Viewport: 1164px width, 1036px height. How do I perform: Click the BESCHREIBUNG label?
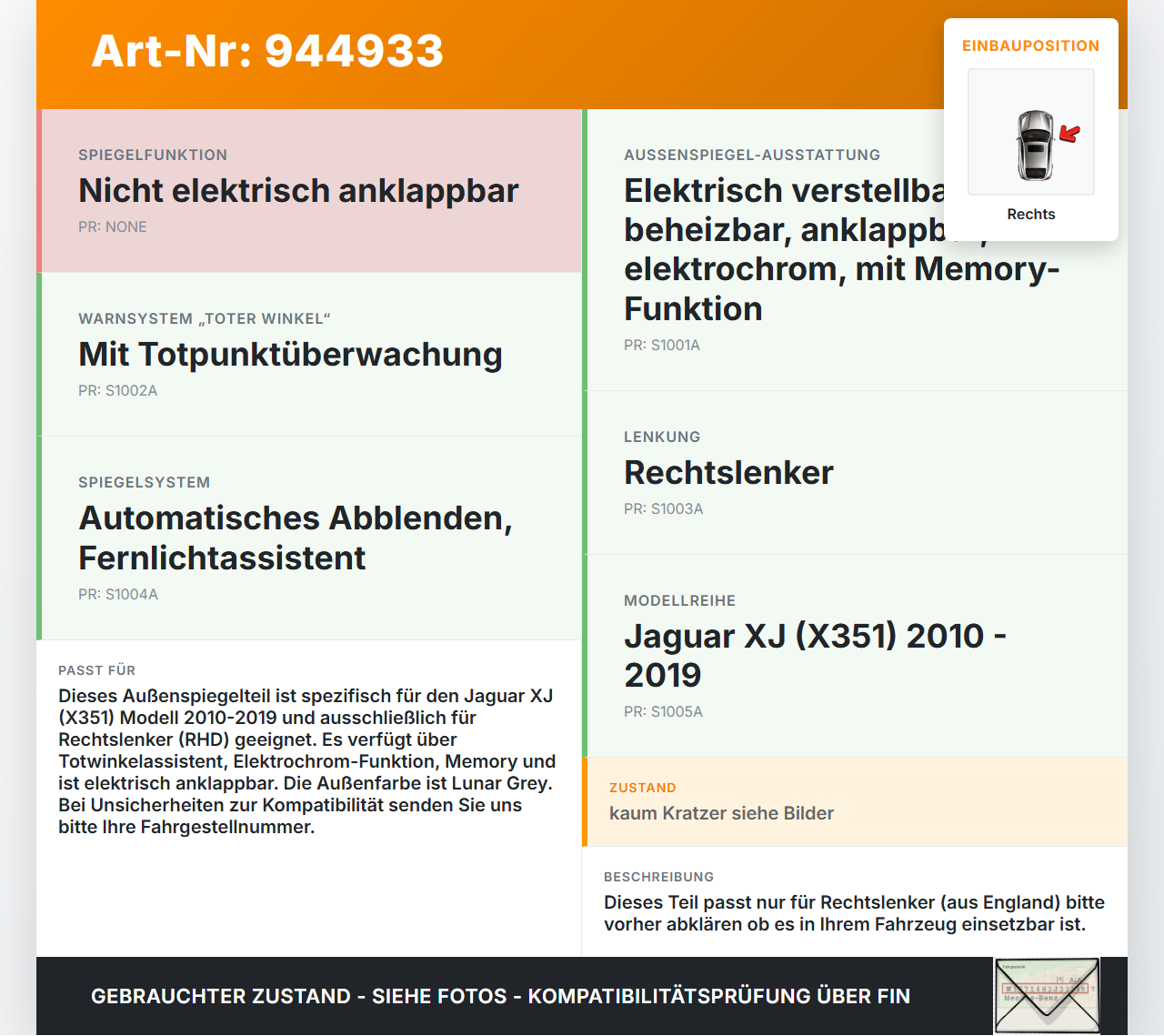click(659, 877)
